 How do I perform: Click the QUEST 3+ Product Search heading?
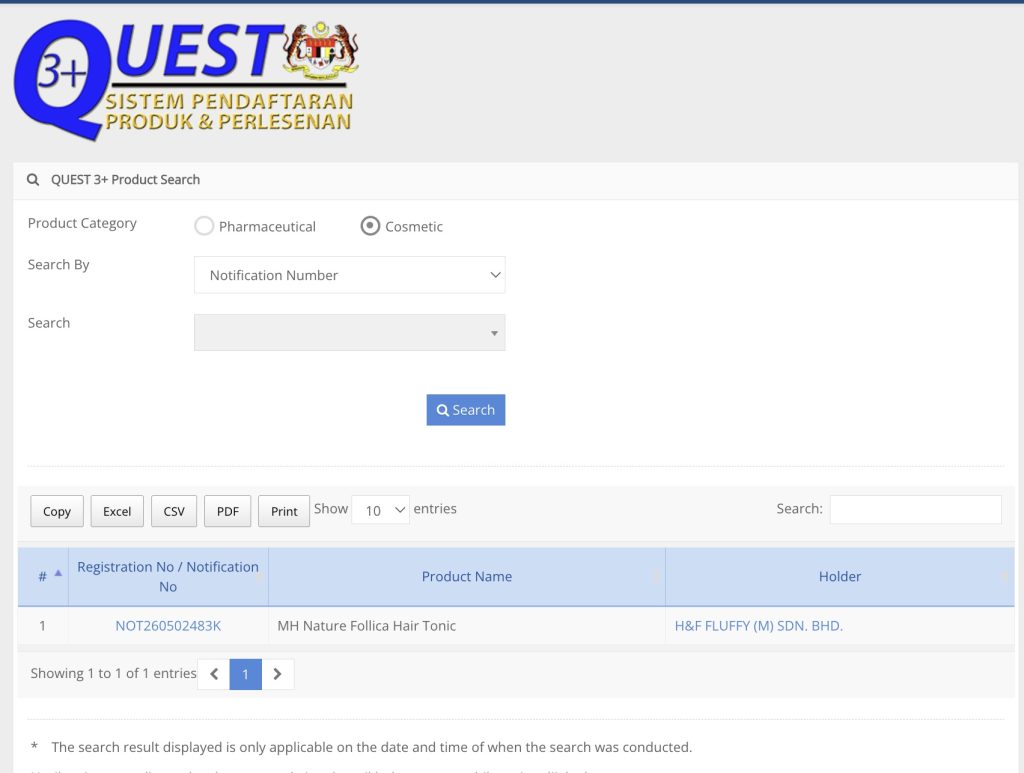point(125,180)
